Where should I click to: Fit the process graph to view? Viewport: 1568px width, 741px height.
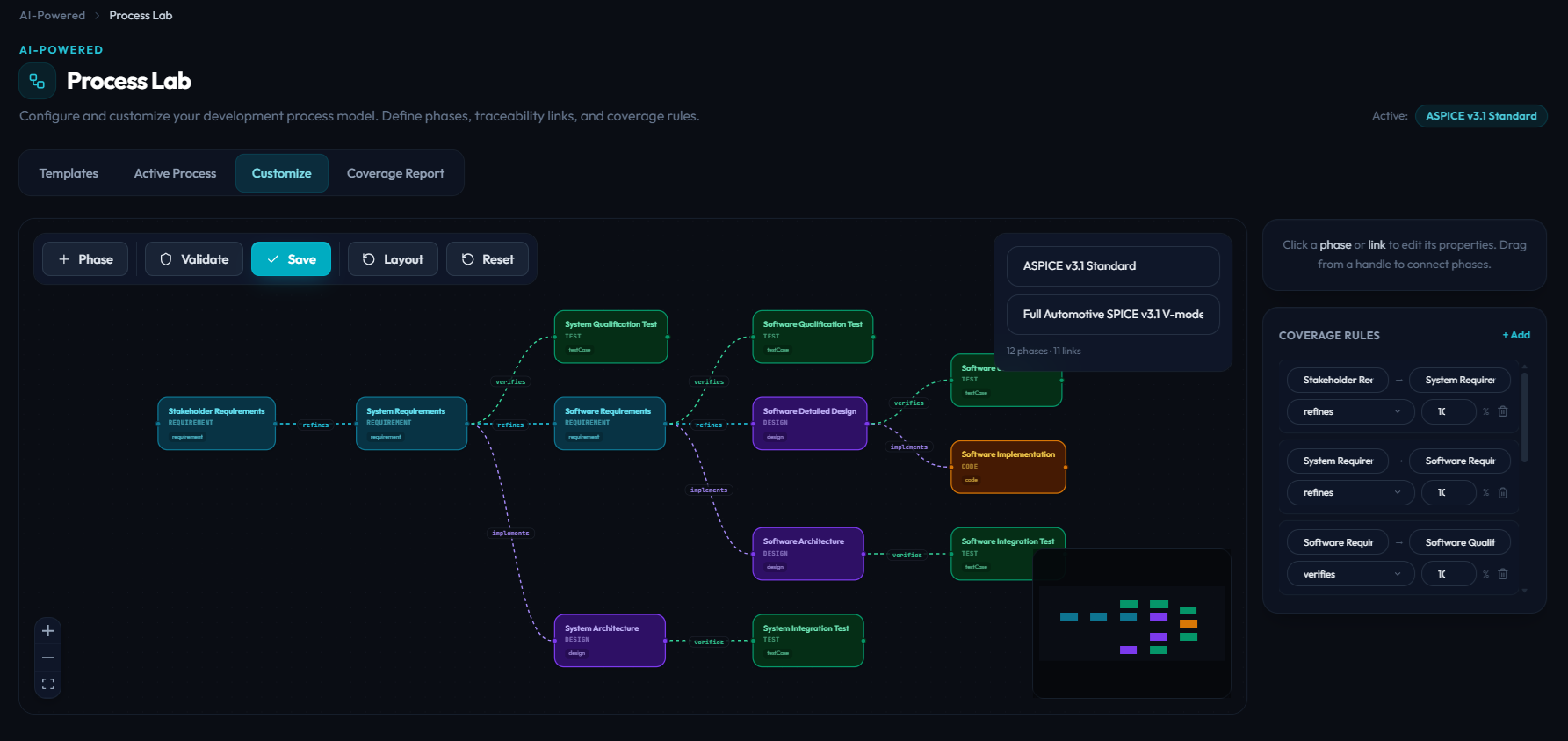[x=48, y=684]
